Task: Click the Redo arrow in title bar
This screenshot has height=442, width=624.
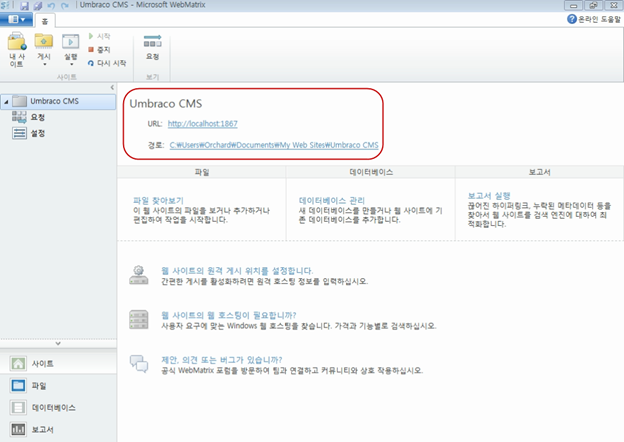Action: (64, 6)
